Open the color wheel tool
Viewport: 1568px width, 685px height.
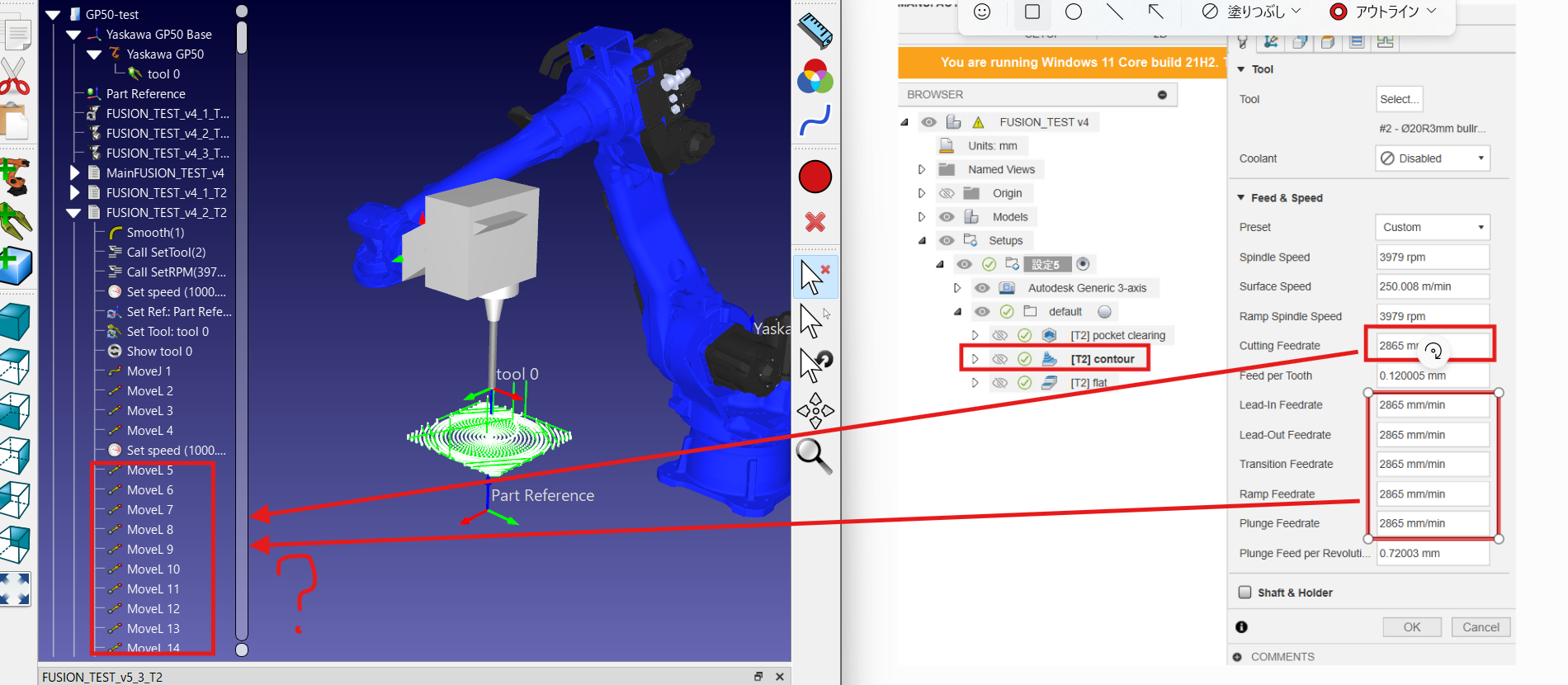[815, 78]
